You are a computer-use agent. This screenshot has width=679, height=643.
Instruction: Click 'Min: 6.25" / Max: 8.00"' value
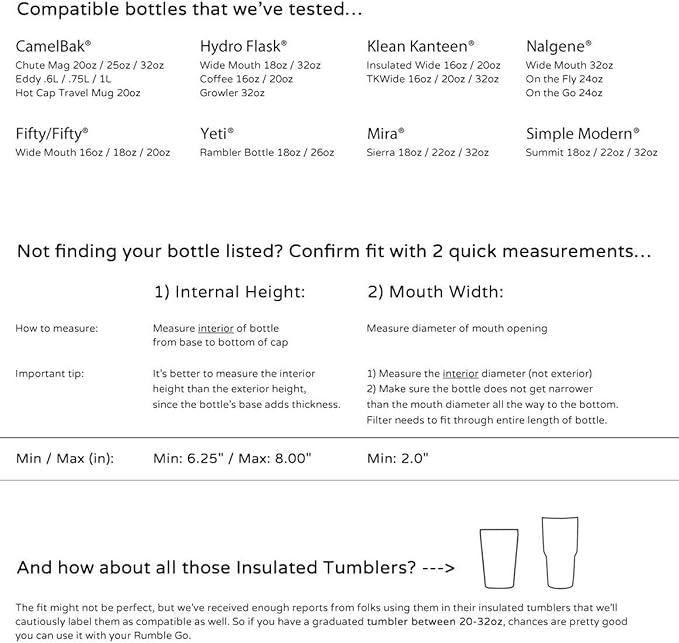coord(232,458)
